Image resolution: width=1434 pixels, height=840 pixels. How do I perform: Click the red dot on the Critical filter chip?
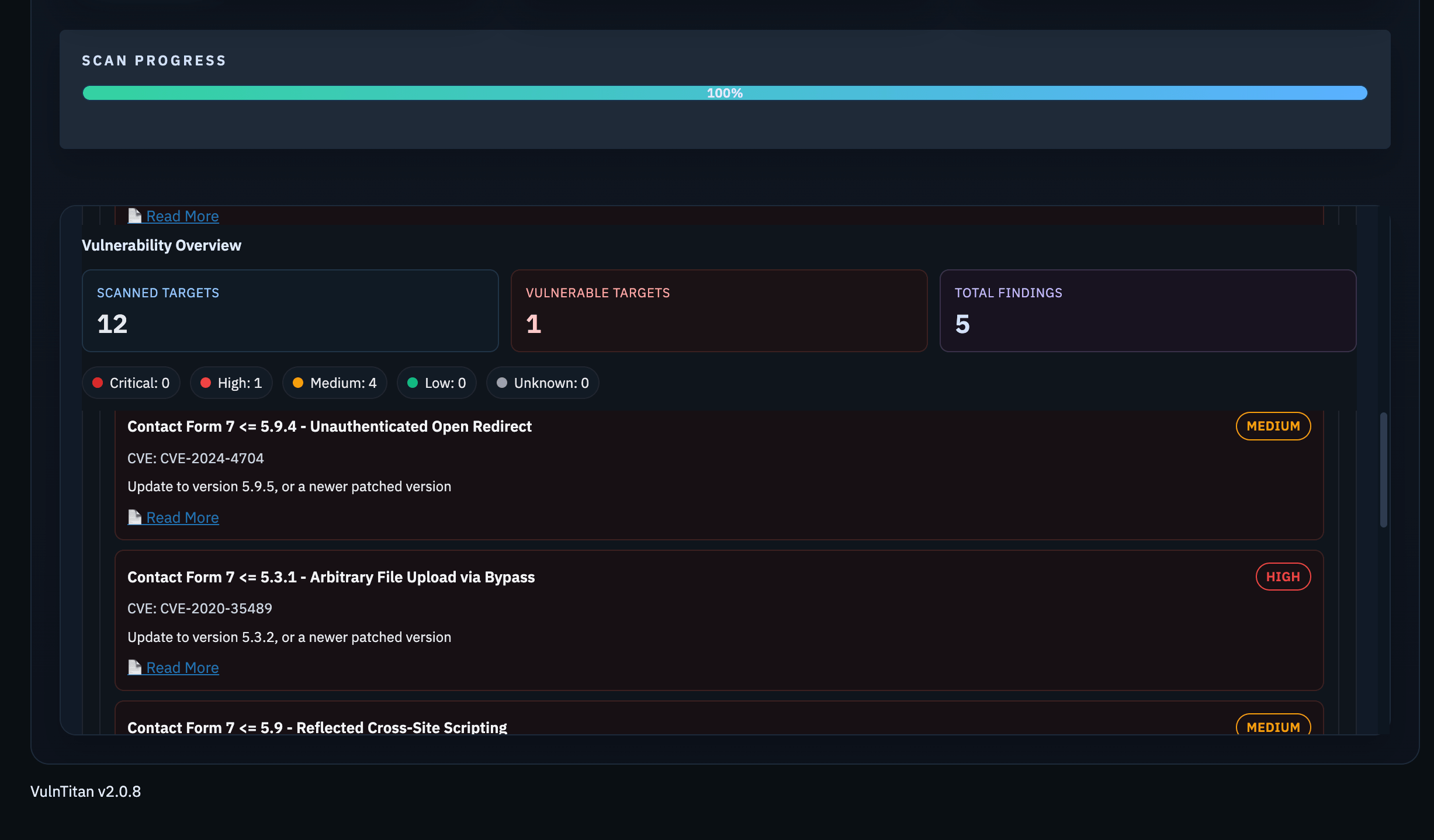(x=98, y=383)
